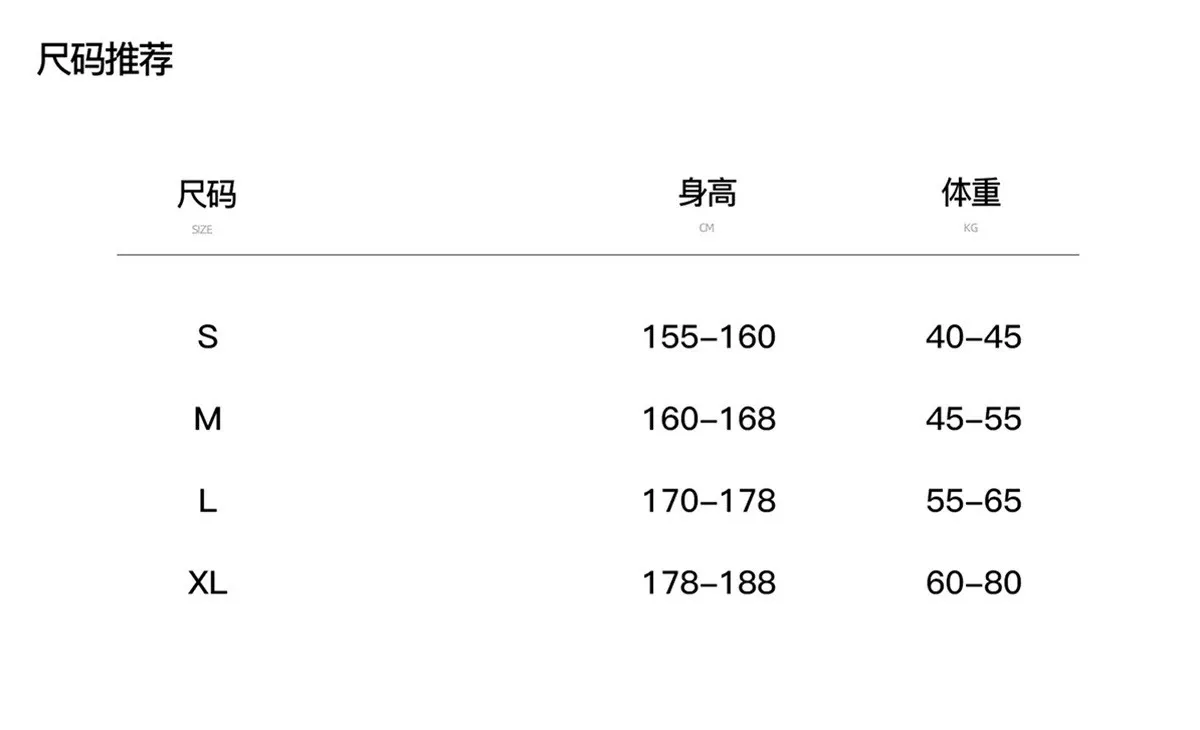Select the 尺码 column header
This screenshot has width=1200, height=730.
tap(207, 193)
